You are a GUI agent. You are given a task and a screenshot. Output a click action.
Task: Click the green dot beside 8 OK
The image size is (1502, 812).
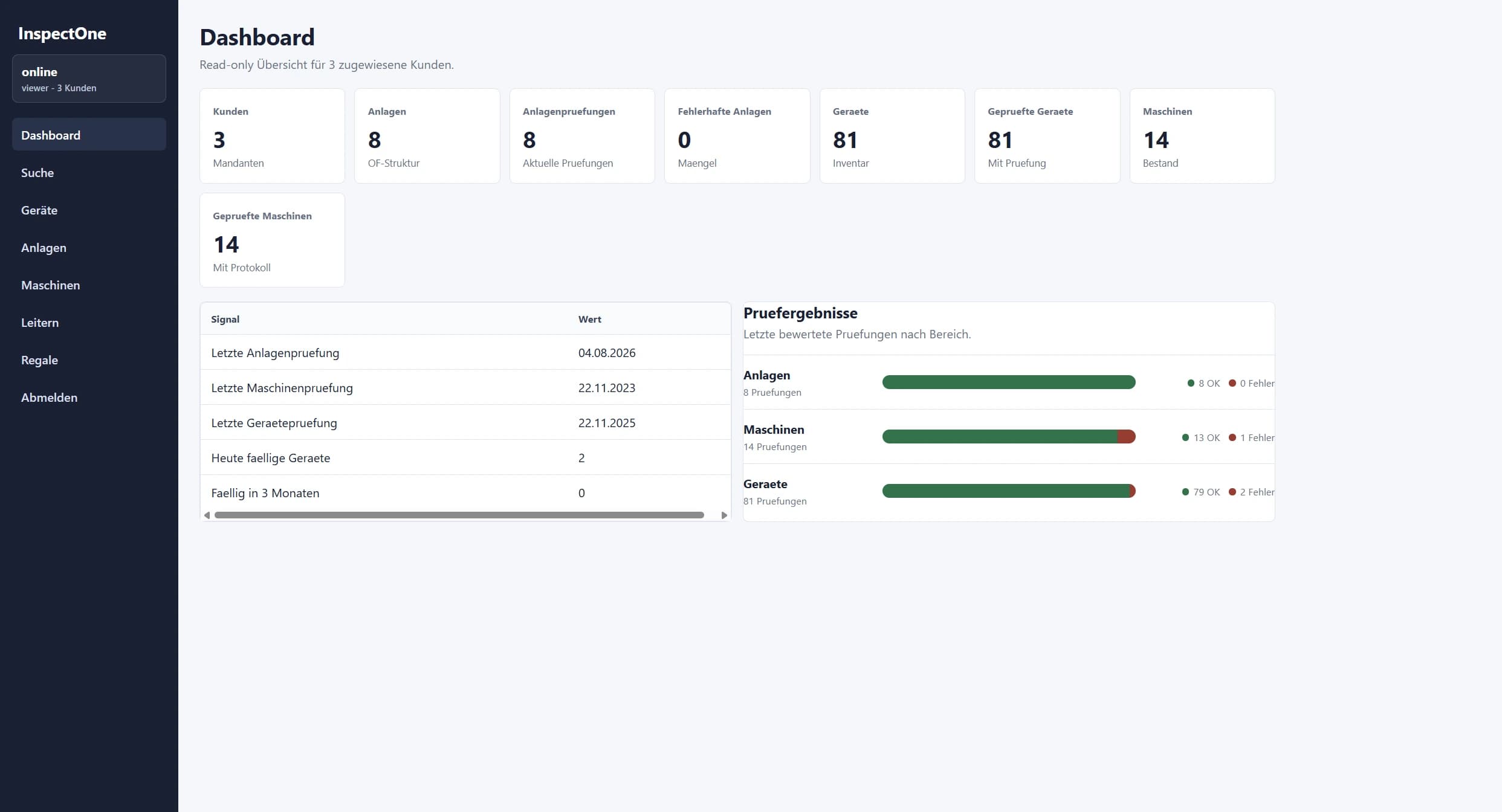click(x=1191, y=383)
